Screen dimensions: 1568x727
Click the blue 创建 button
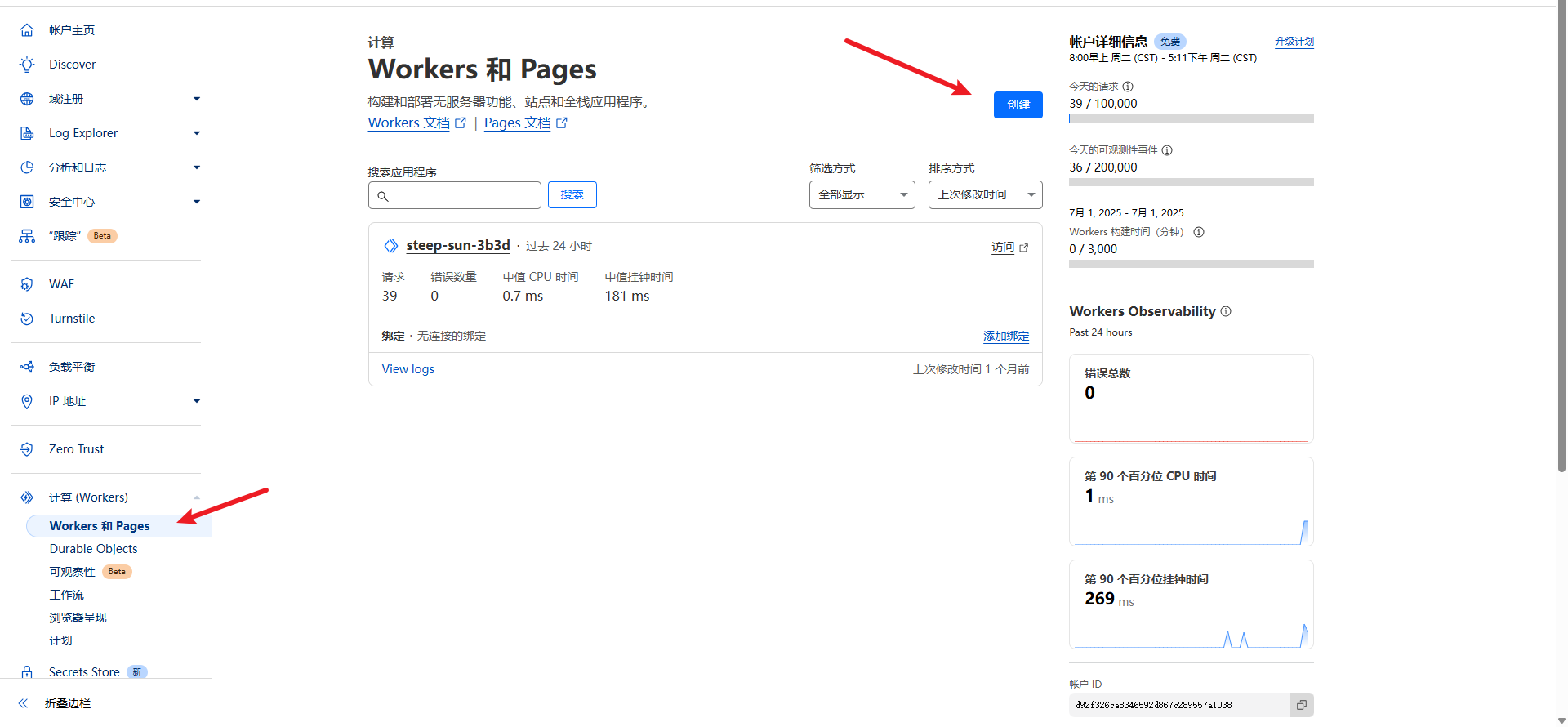[x=1018, y=105]
